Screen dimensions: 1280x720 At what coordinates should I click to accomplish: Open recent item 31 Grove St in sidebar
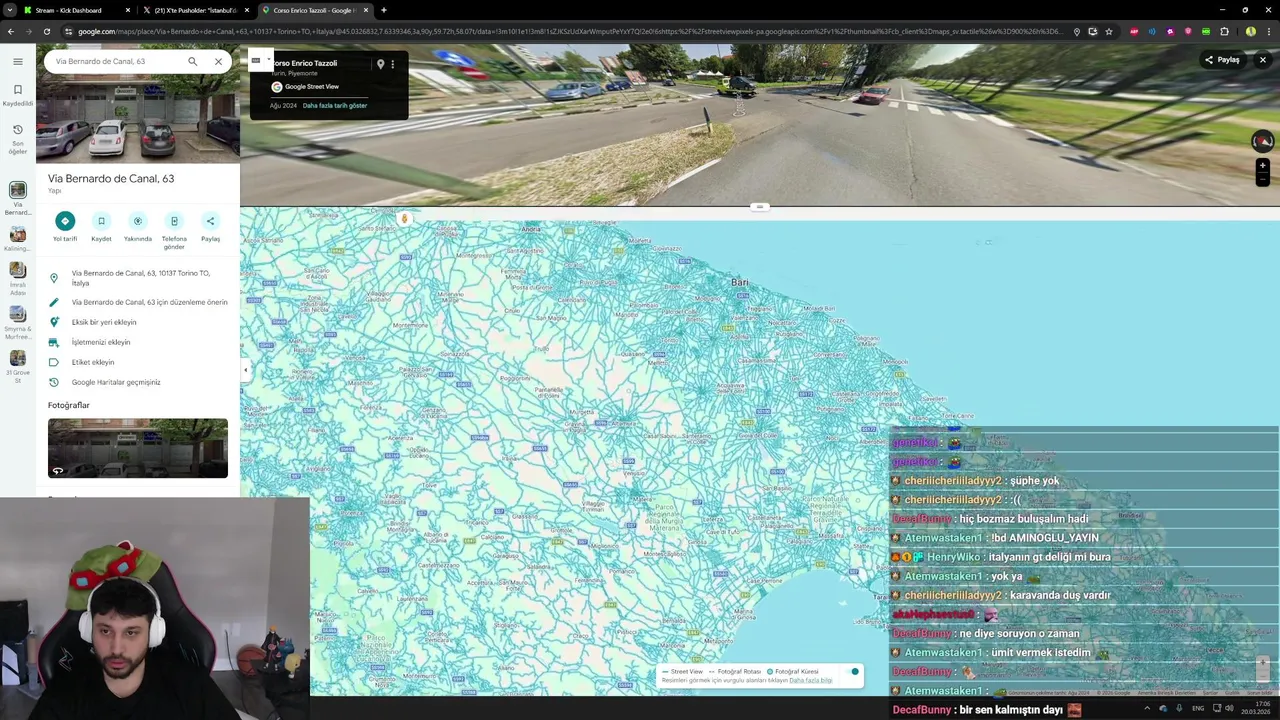pos(18,367)
